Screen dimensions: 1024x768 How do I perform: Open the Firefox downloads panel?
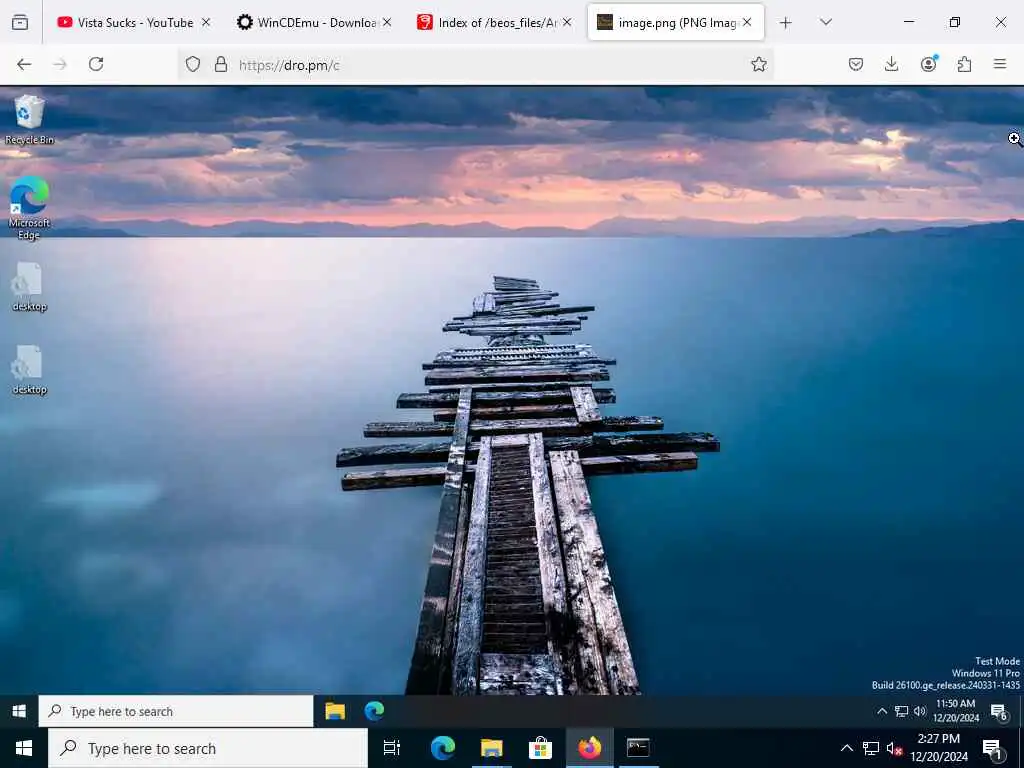coord(891,64)
